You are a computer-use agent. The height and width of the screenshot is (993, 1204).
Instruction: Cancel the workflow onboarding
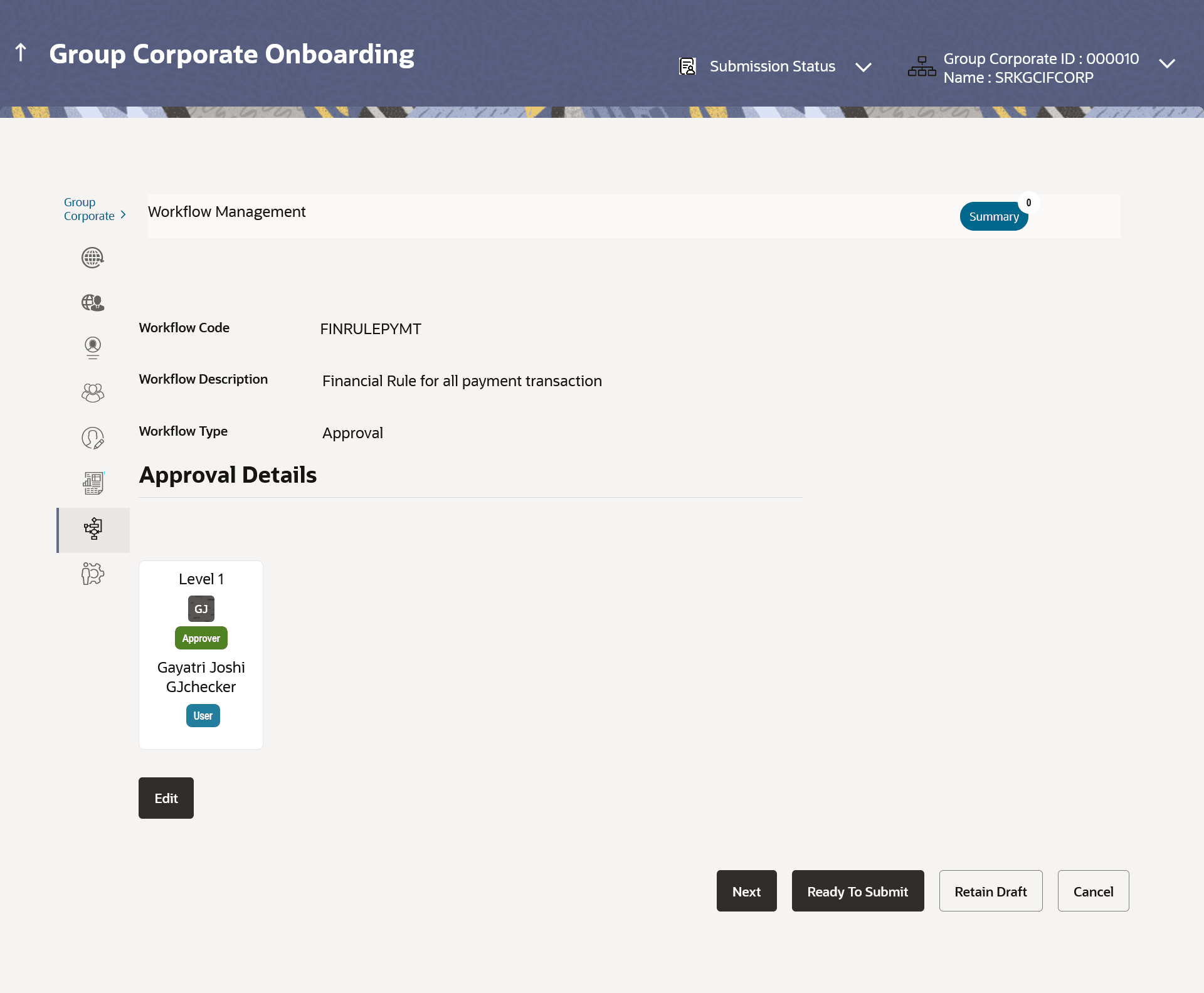pyautogui.click(x=1092, y=891)
